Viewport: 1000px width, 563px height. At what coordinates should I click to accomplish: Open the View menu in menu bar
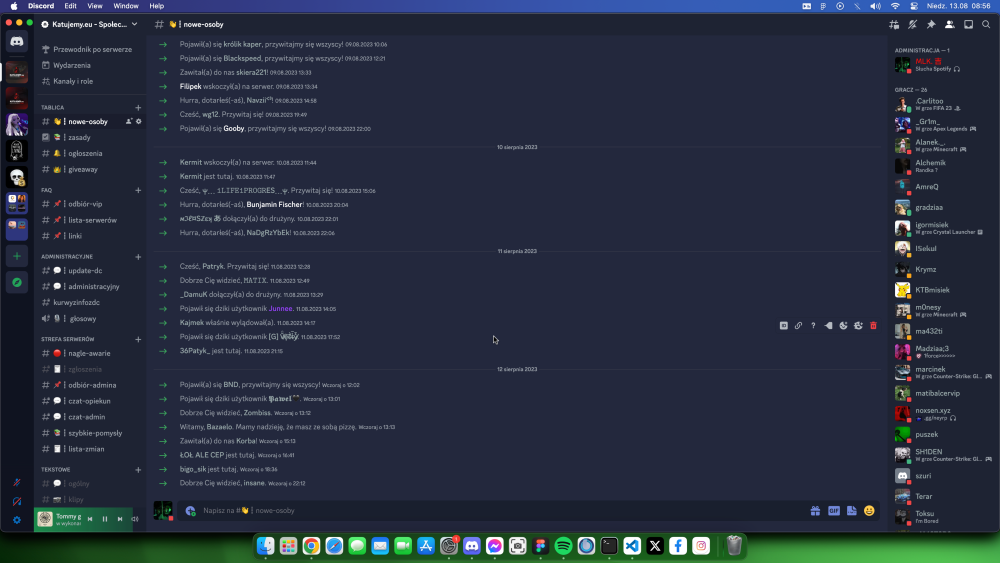pos(94,6)
